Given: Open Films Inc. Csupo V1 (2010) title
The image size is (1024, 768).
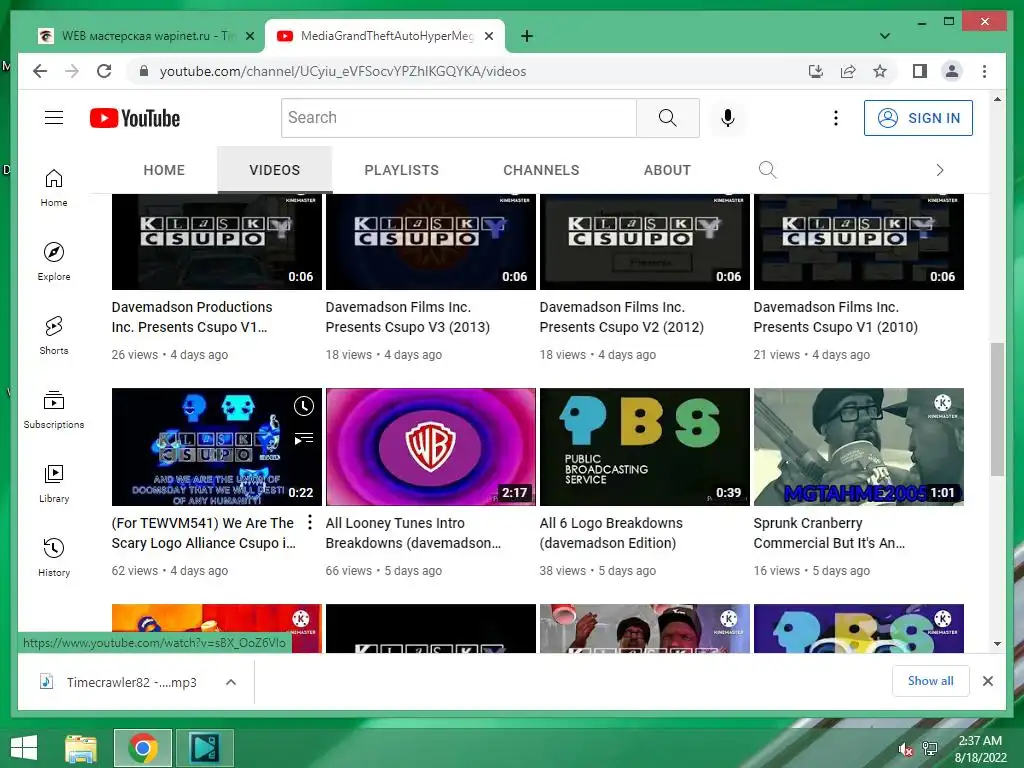Looking at the screenshot, I should [835, 317].
